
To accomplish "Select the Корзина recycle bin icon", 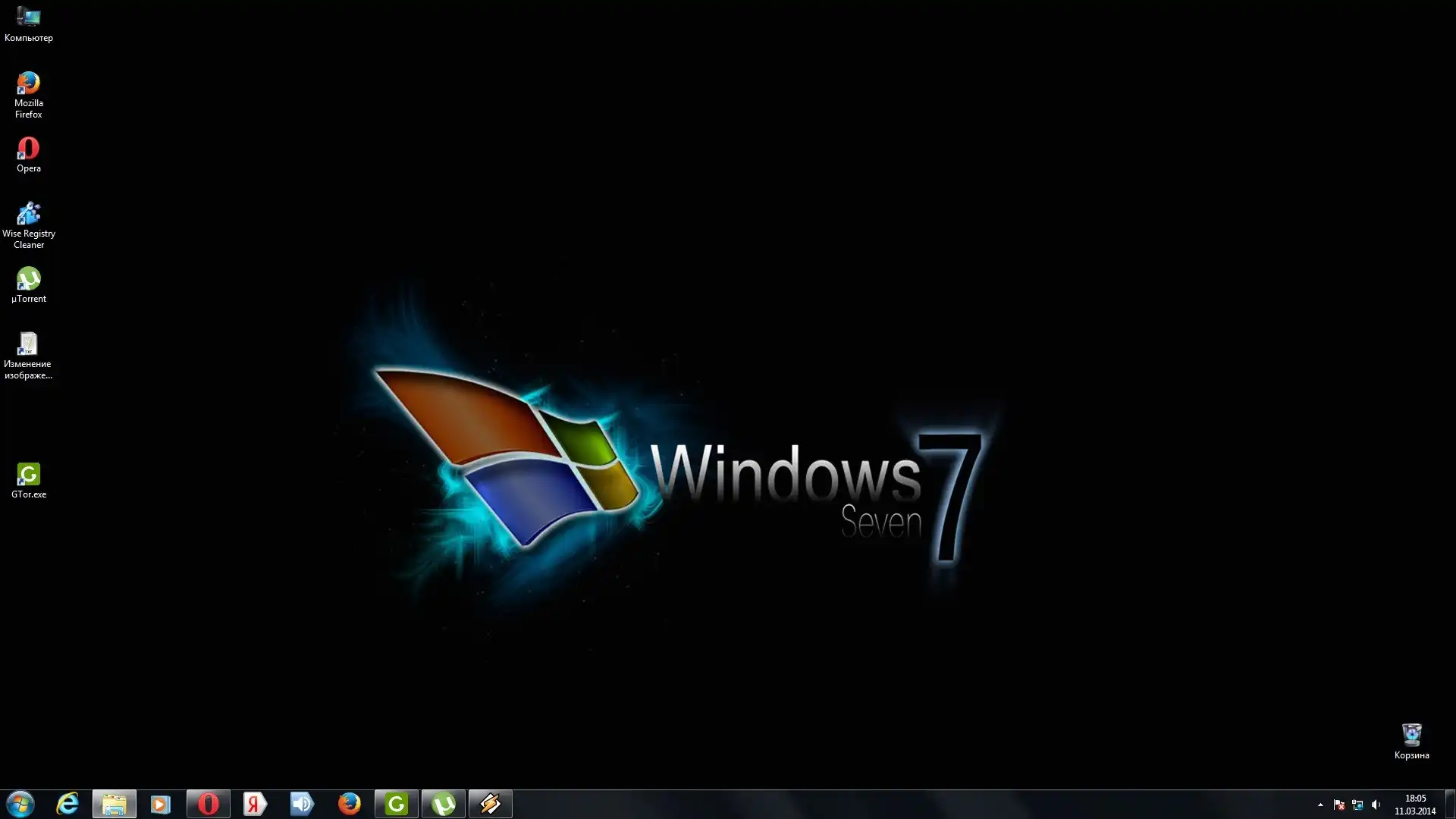I will (1411, 735).
